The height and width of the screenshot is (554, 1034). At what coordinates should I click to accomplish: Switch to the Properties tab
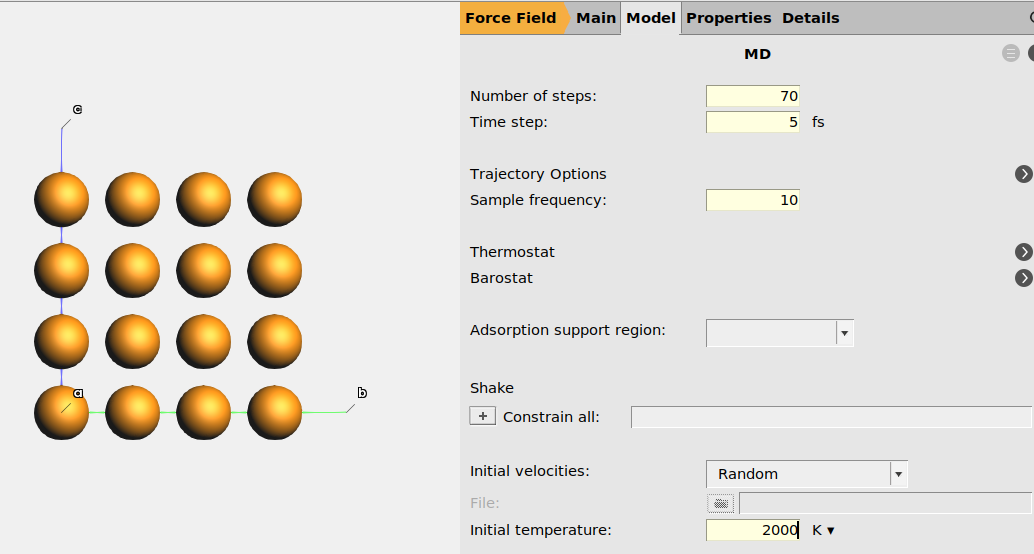[x=728, y=18]
